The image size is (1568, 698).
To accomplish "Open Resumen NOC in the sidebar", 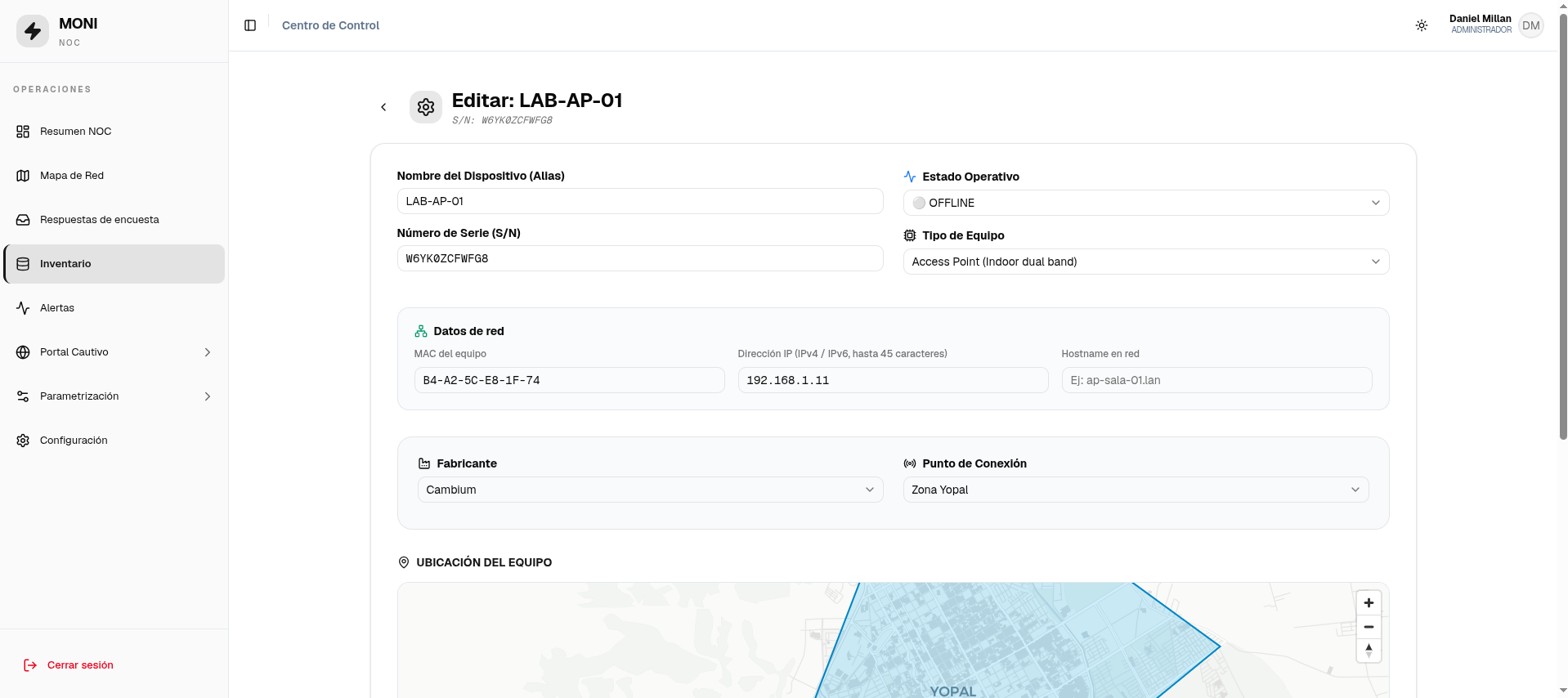I will [x=114, y=132].
